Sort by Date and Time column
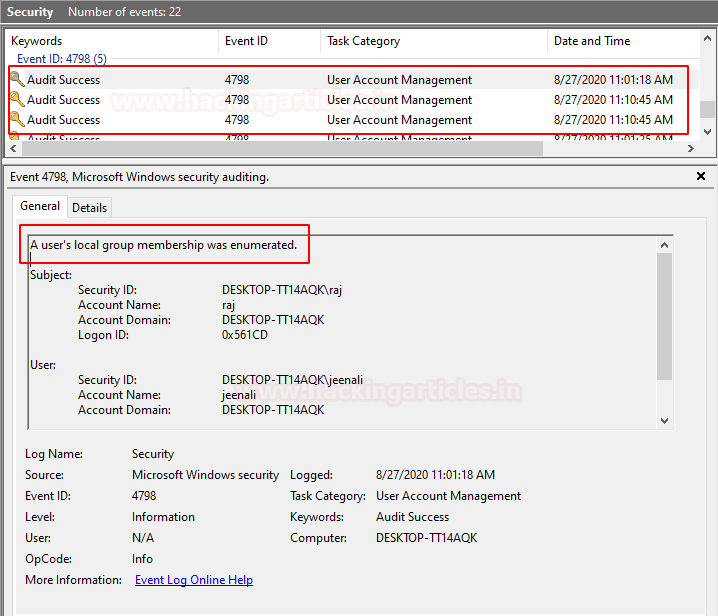The height and width of the screenshot is (616, 718). pos(623,41)
